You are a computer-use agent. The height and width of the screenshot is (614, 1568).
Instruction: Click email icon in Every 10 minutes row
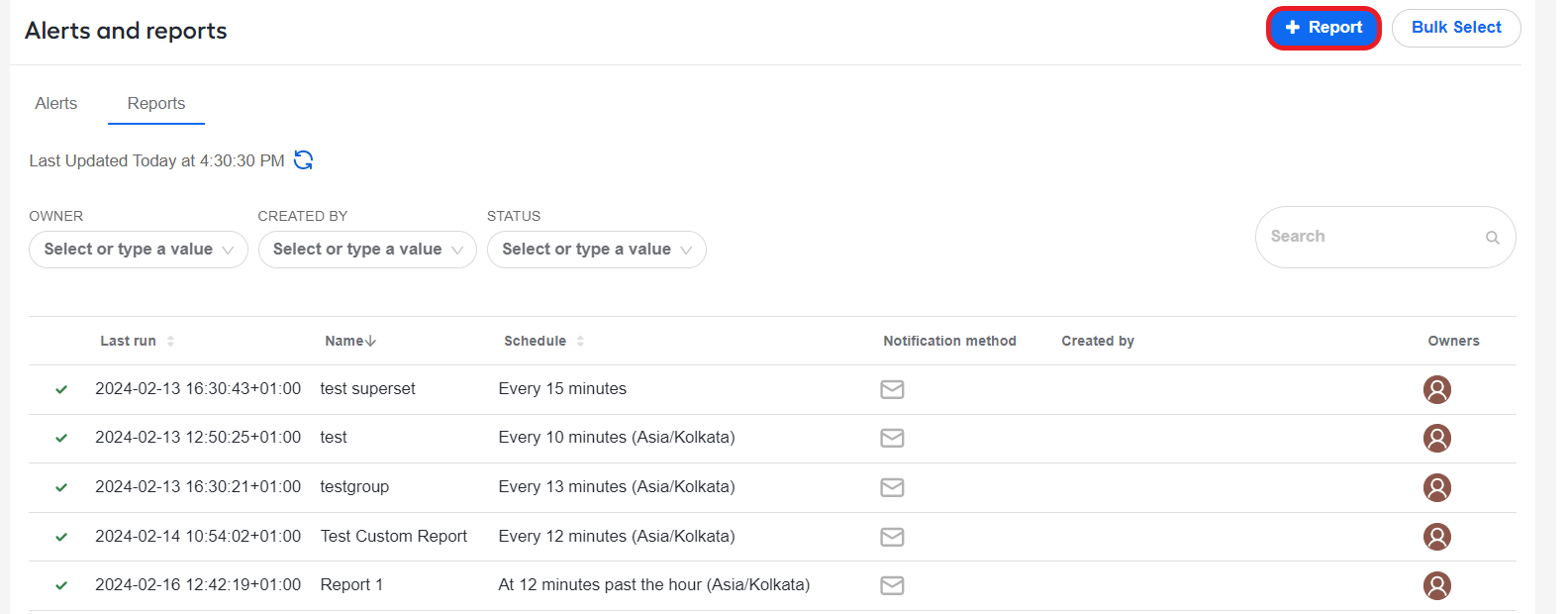(892, 438)
